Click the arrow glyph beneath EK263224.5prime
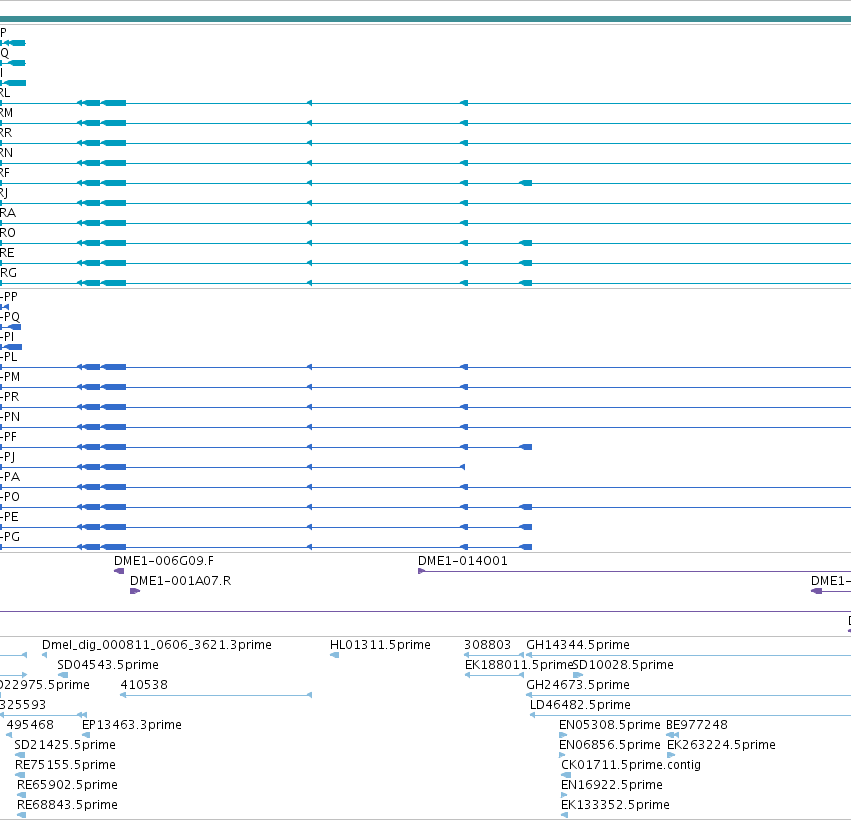Screen dimensions: 851x820 tap(671, 755)
